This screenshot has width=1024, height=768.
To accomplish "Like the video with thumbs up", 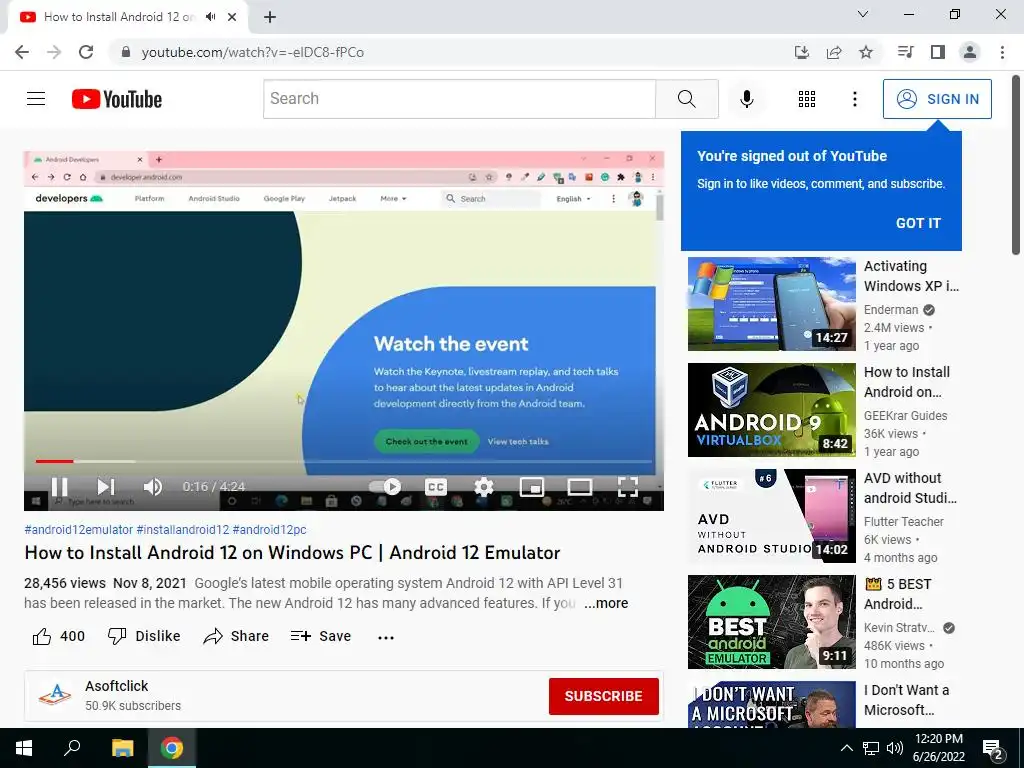I will tap(59, 636).
